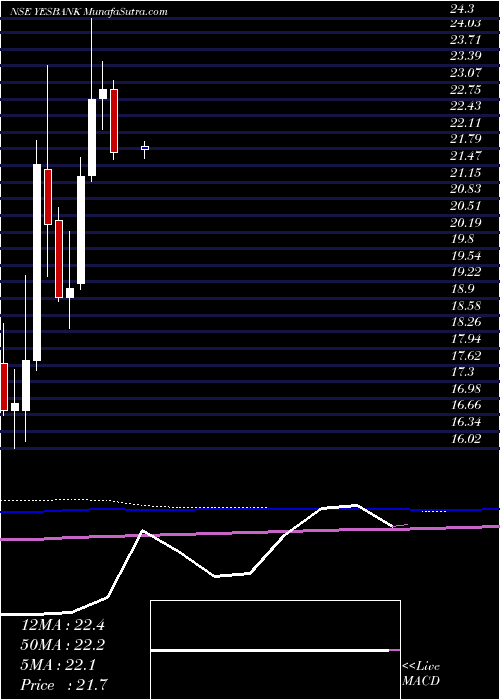Viewport: 500px width, 700px height.
Task: Pick the 16.02 price level label
Action: (466, 439)
